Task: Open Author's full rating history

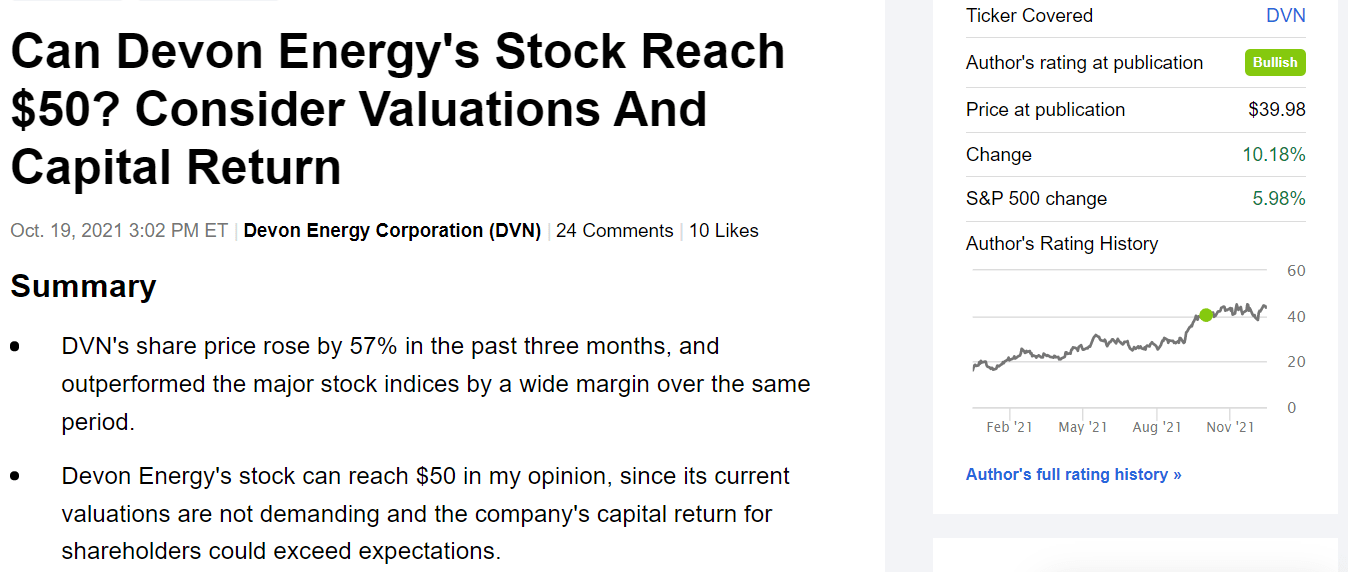Action: click(1074, 474)
